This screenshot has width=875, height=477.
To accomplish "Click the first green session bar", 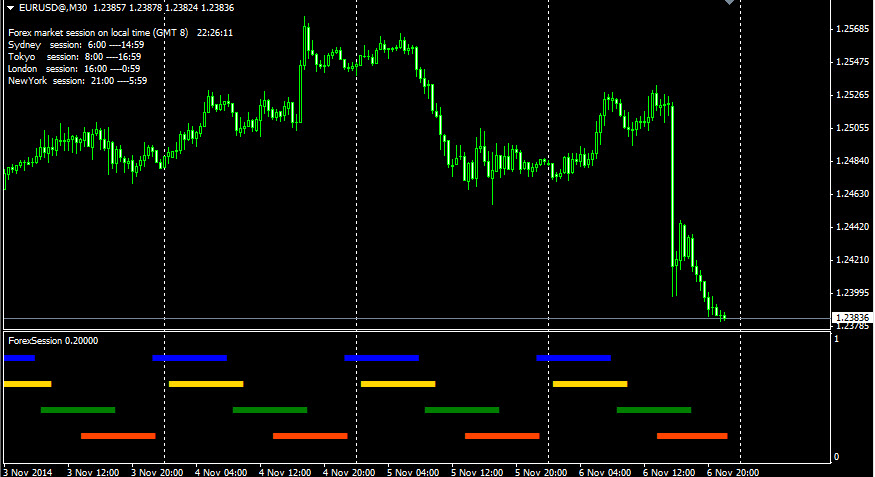I will pyautogui.click(x=78, y=409).
